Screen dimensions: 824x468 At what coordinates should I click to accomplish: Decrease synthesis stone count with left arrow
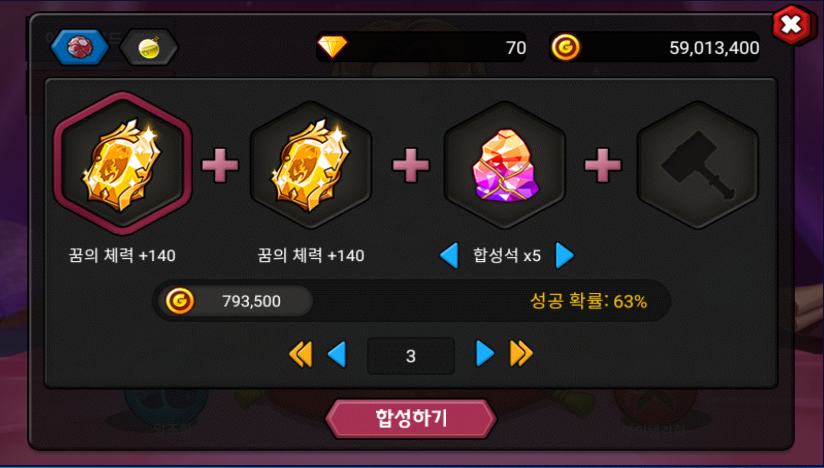(449, 256)
